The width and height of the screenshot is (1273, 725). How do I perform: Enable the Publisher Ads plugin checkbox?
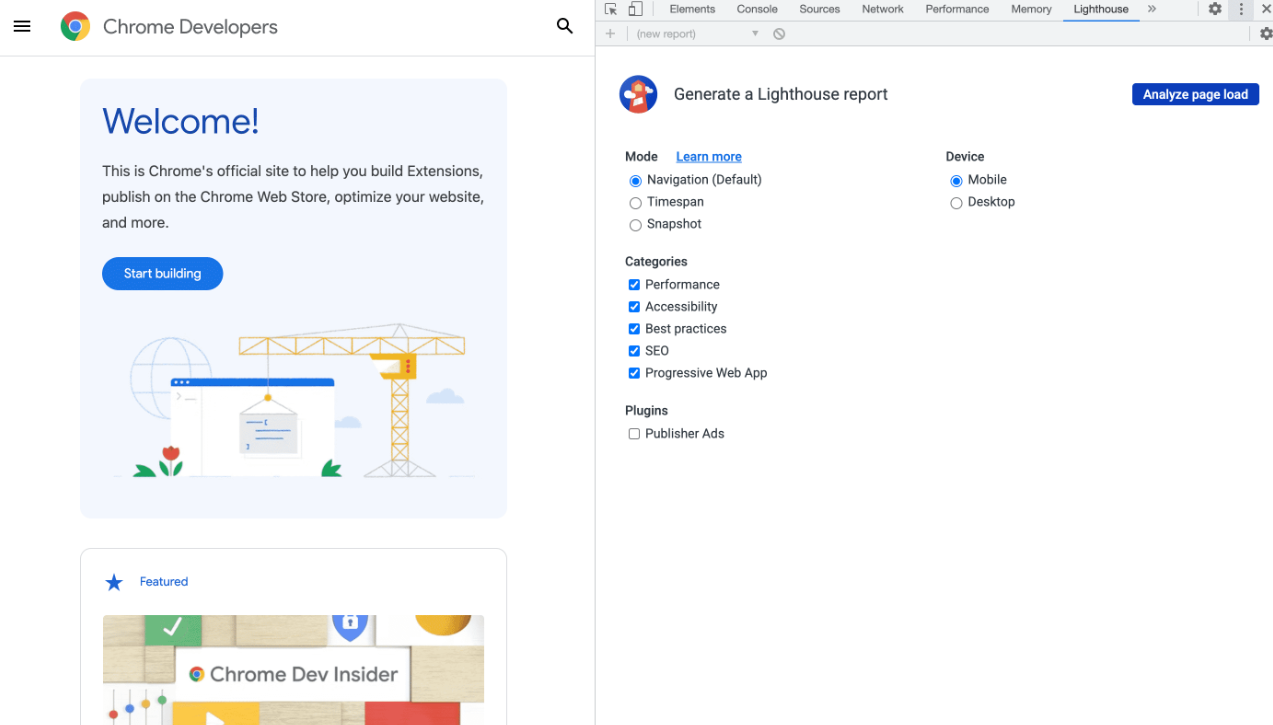634,434
